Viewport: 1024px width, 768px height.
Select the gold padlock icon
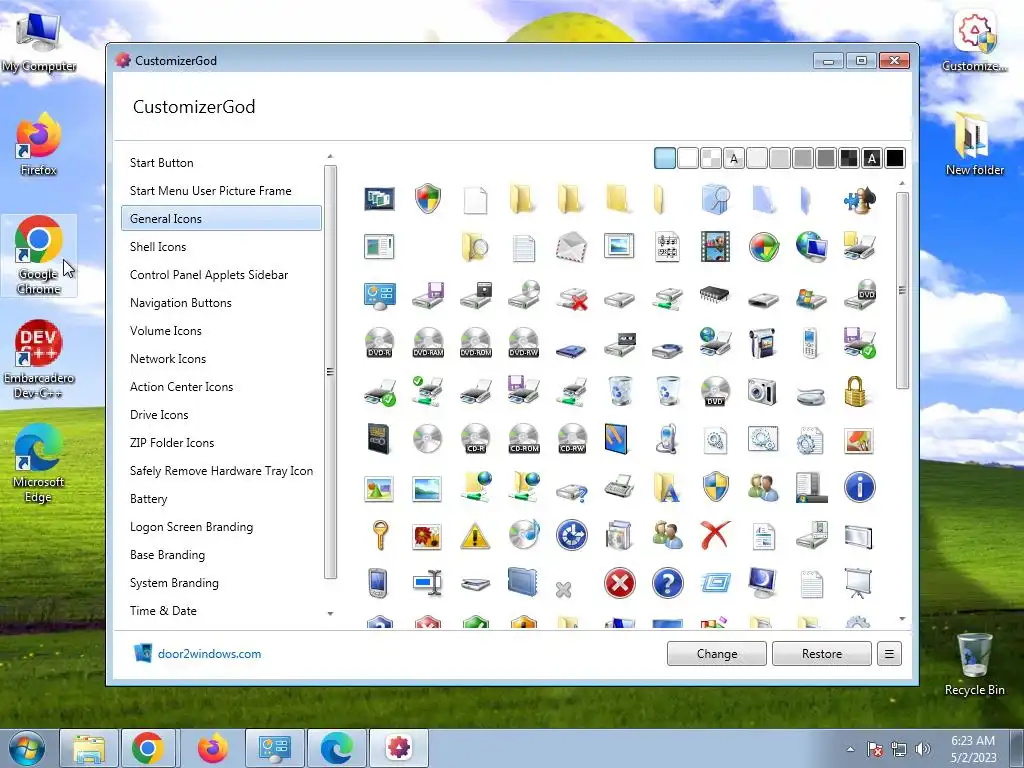[855, 391]
